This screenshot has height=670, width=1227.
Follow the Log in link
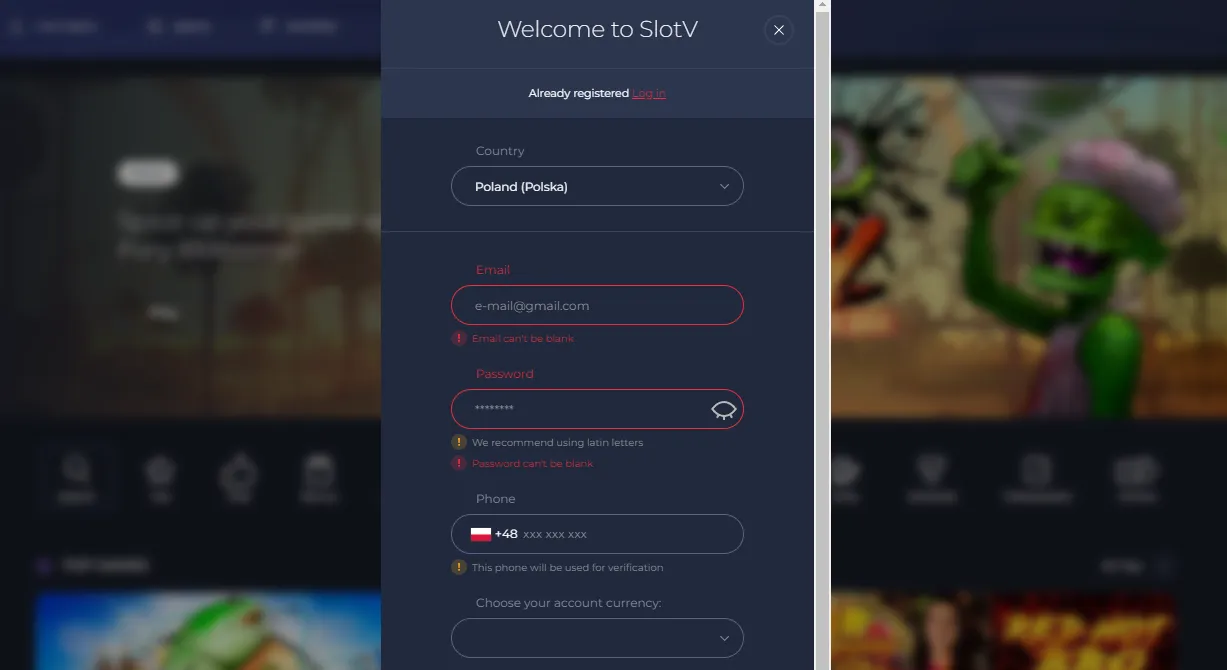pyautogui.click(x=648, y=93)
